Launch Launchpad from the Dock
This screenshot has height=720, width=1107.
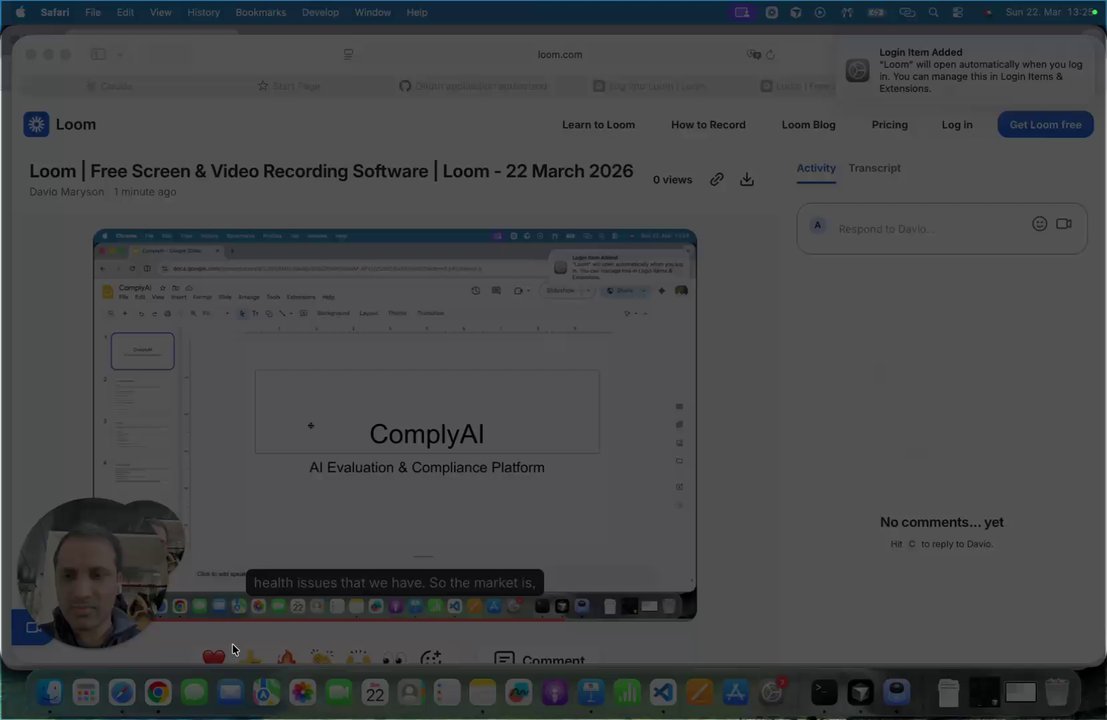[85, 692]
